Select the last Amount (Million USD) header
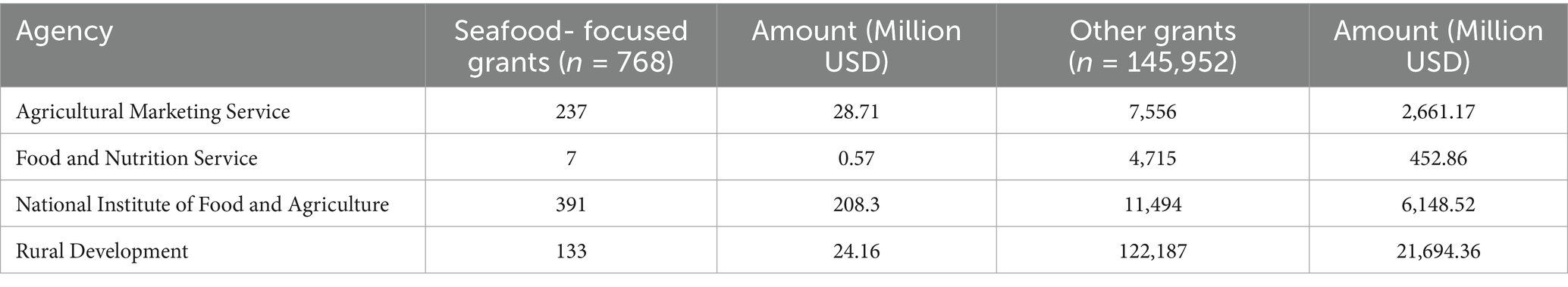Viewport: 1568px width, 287px height. click(1438, 45)
